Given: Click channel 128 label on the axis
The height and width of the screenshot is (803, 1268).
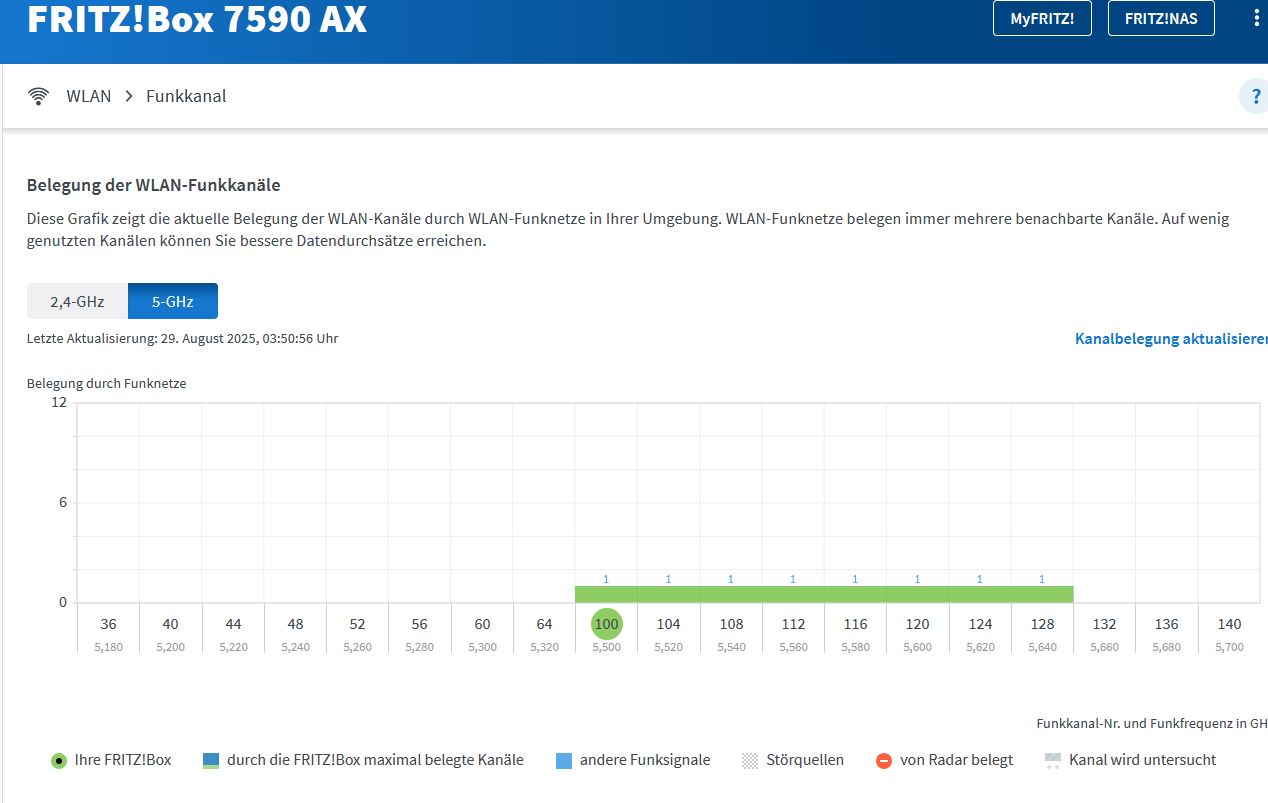Looking at the screenshot, I should 1042,624.
